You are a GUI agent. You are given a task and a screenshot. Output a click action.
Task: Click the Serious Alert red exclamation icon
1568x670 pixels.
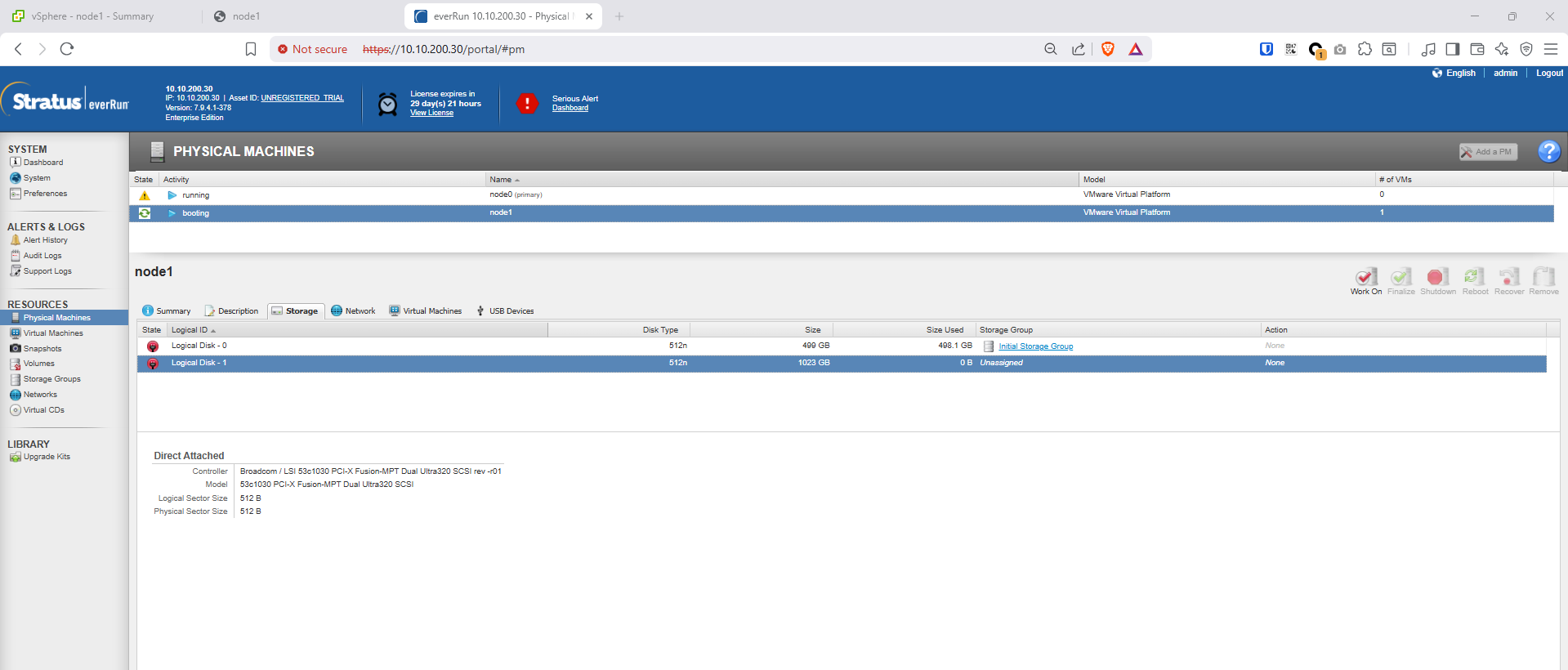pyautogui.click(x=527, y=104)
